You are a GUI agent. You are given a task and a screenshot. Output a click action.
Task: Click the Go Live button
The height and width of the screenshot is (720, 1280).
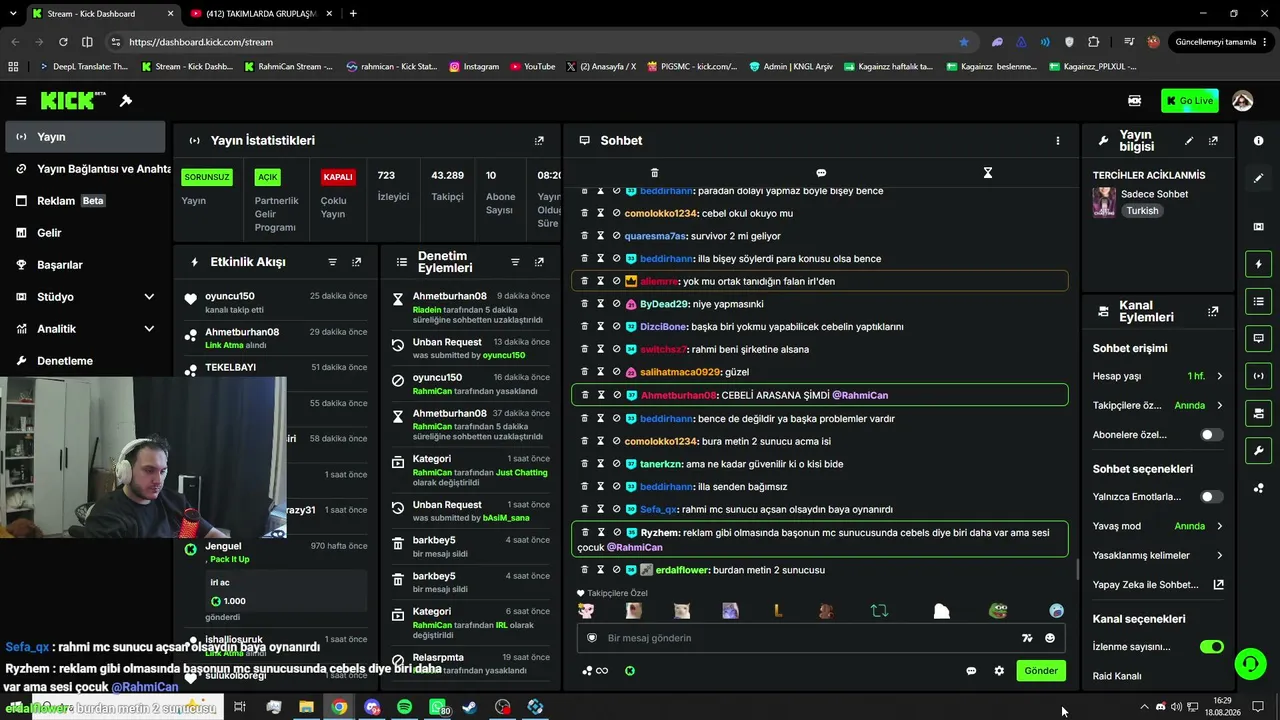1189,100
